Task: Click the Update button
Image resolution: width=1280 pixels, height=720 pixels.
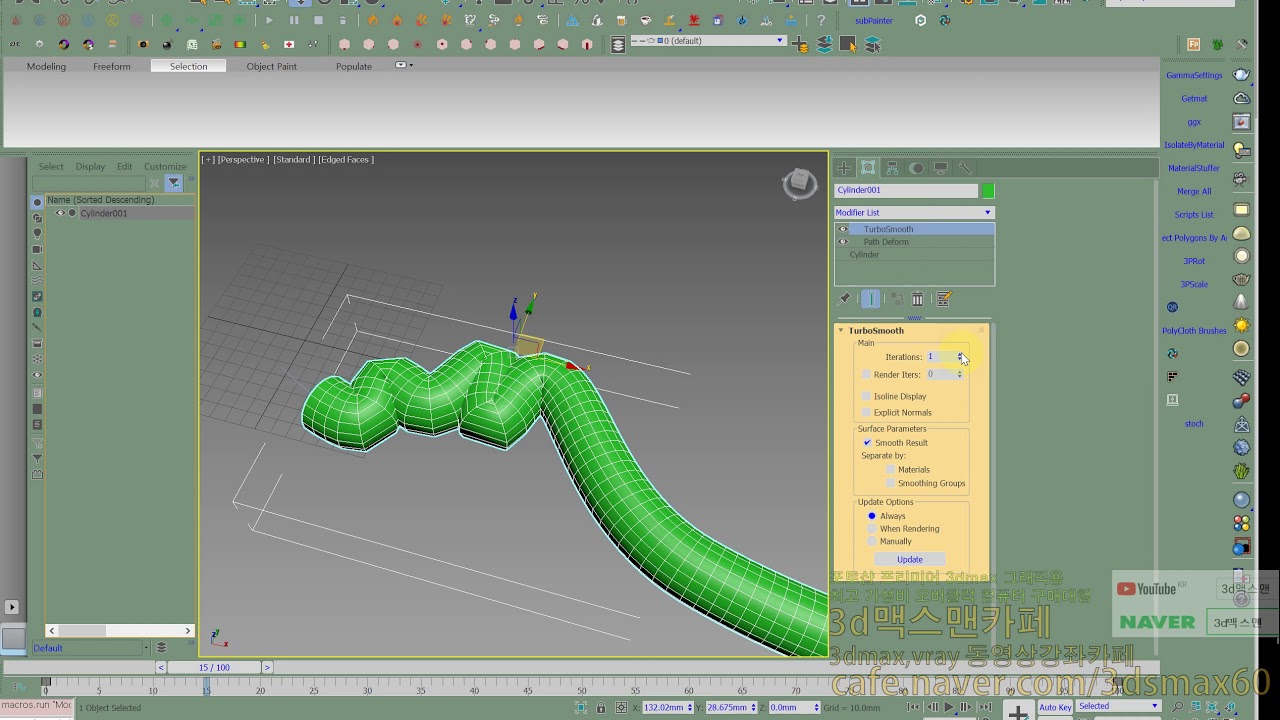Action: 910,559
